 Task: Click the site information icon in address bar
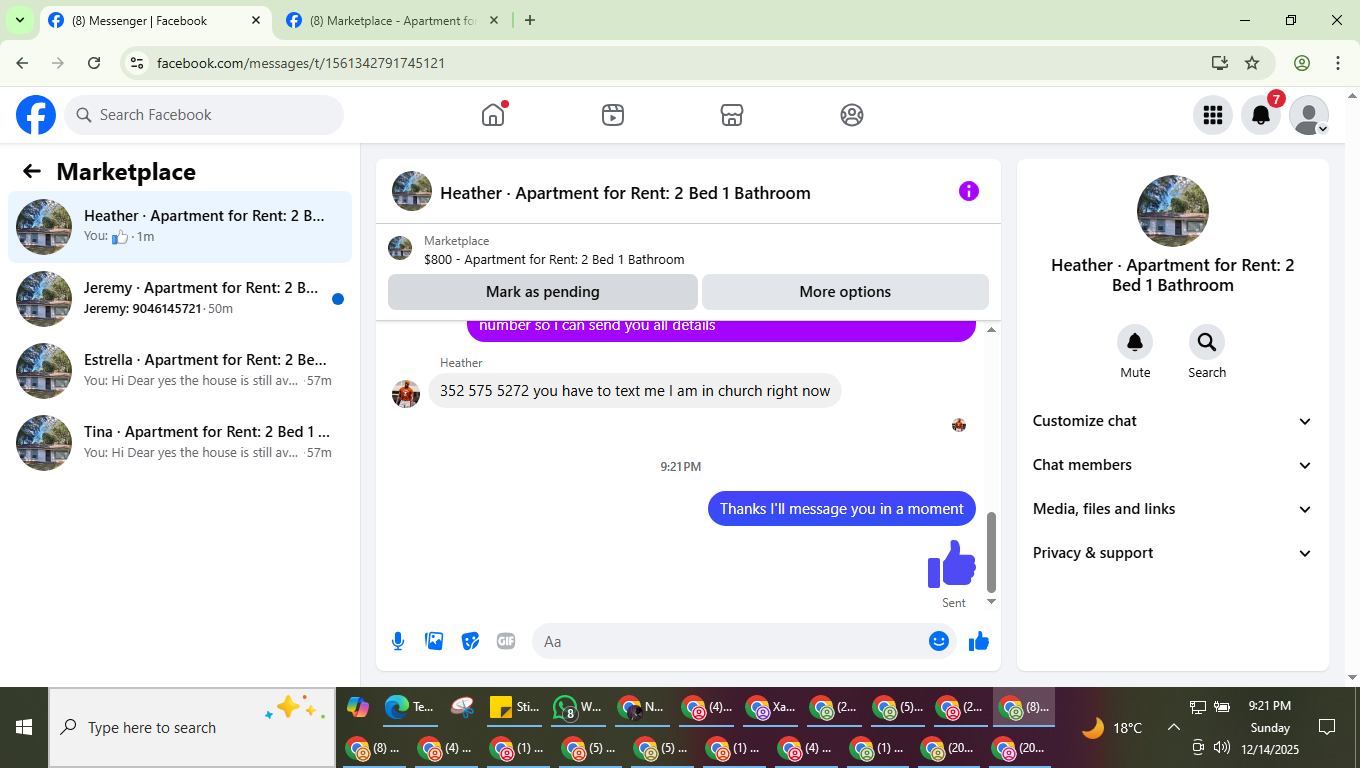pos(138,63)
